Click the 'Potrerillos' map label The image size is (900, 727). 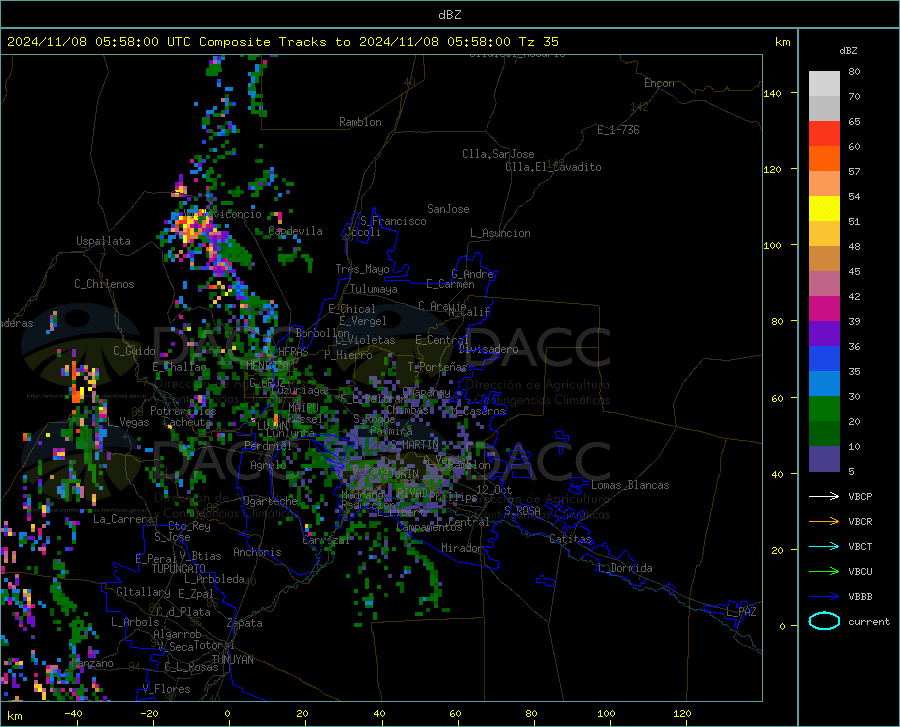tap(183, 411)
